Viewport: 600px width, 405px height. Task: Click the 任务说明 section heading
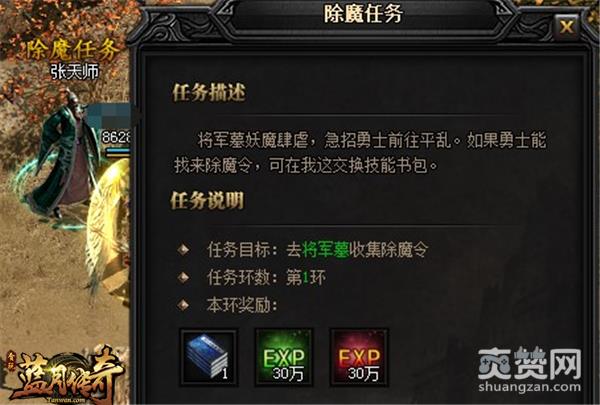207,200
